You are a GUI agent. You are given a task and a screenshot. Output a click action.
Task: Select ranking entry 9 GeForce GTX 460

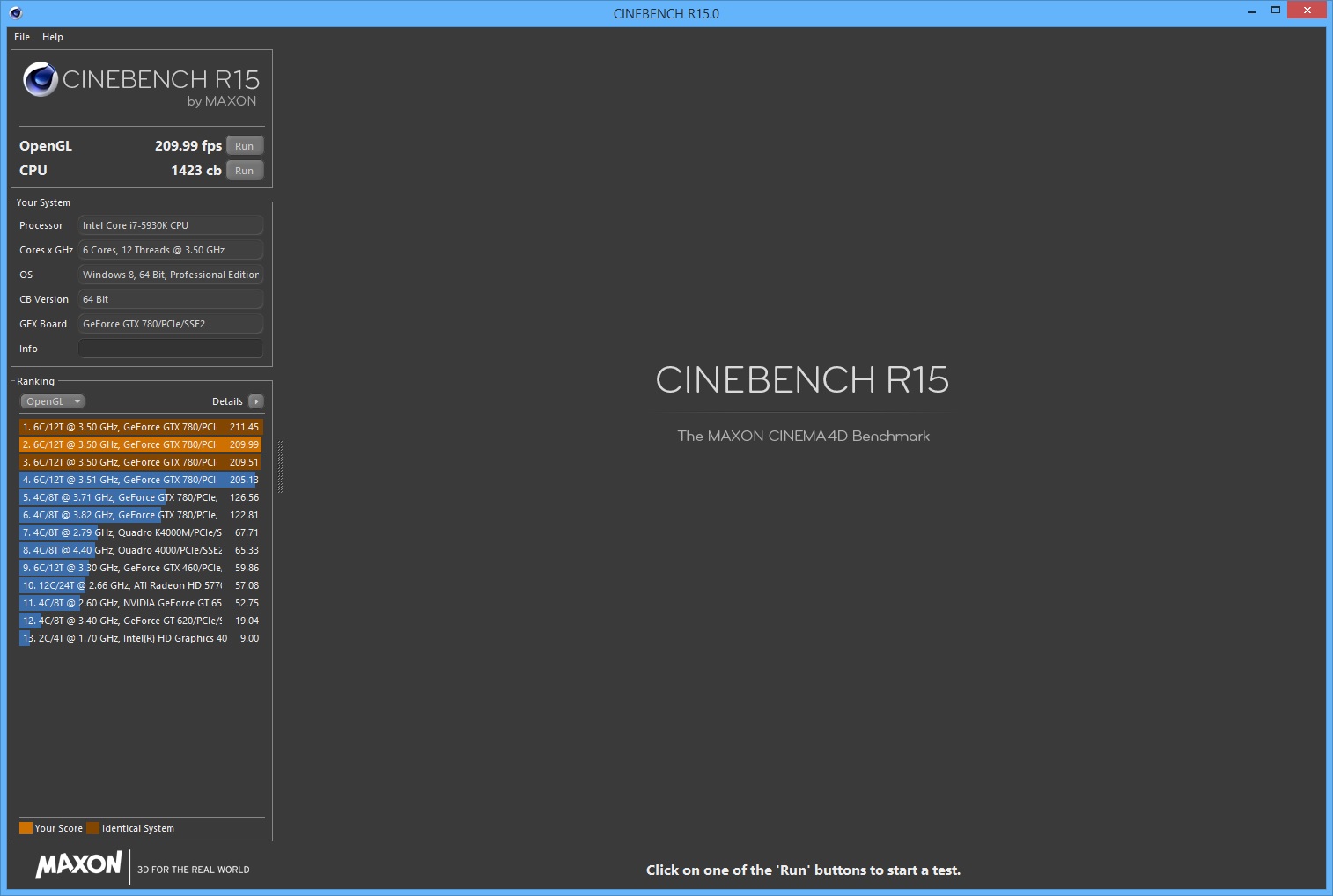(141, 568)
